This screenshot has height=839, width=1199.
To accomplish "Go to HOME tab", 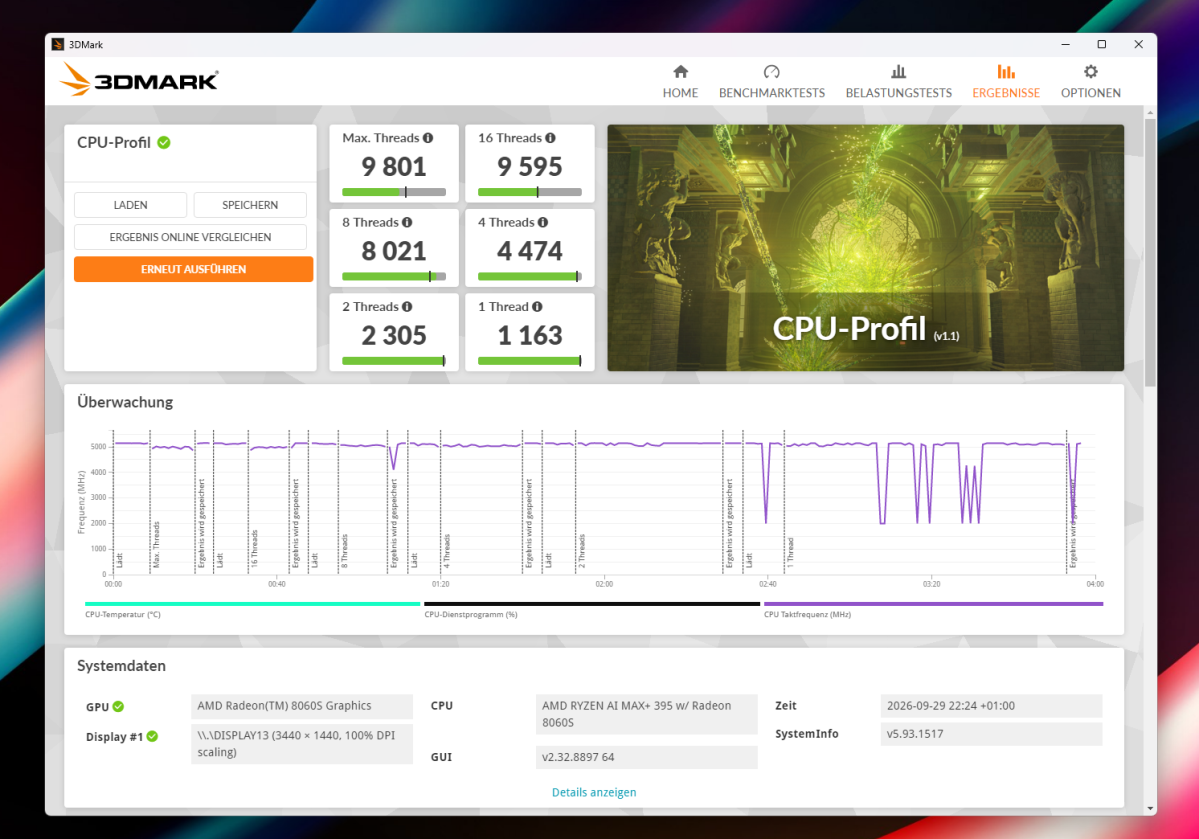I will click(x=680, y=93).
